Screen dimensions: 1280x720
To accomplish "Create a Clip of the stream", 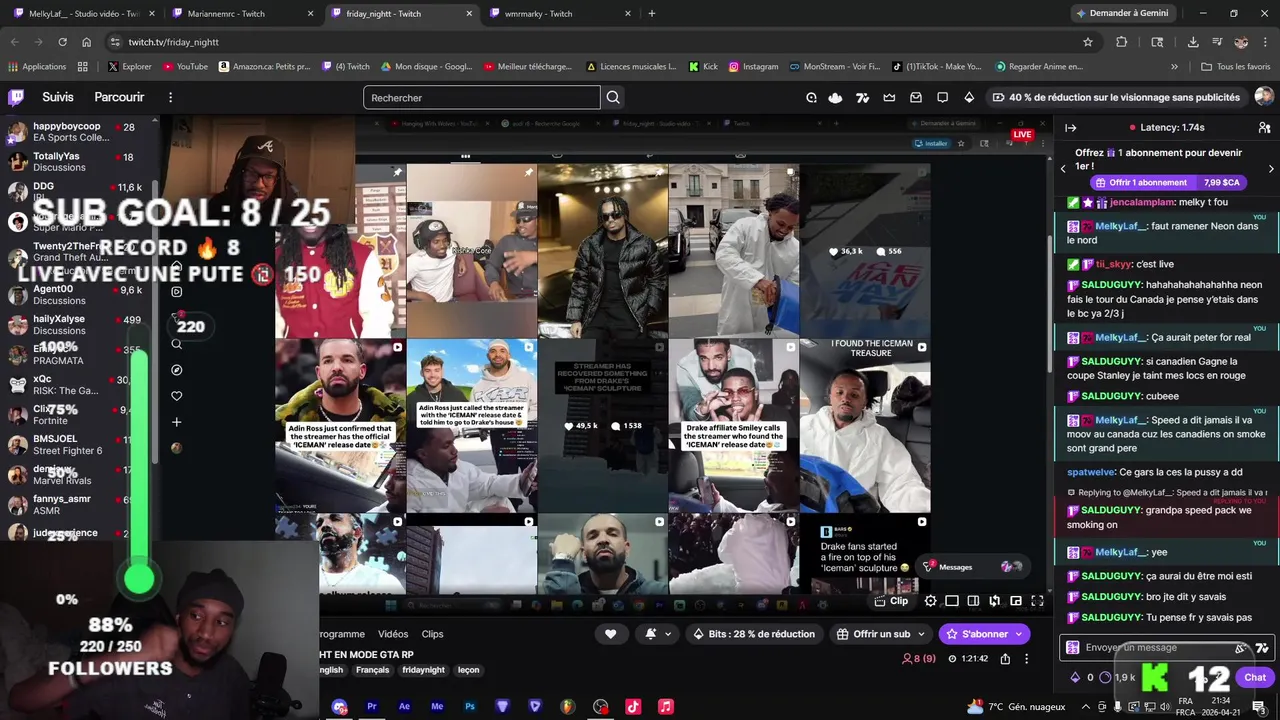I will (891, 601).
